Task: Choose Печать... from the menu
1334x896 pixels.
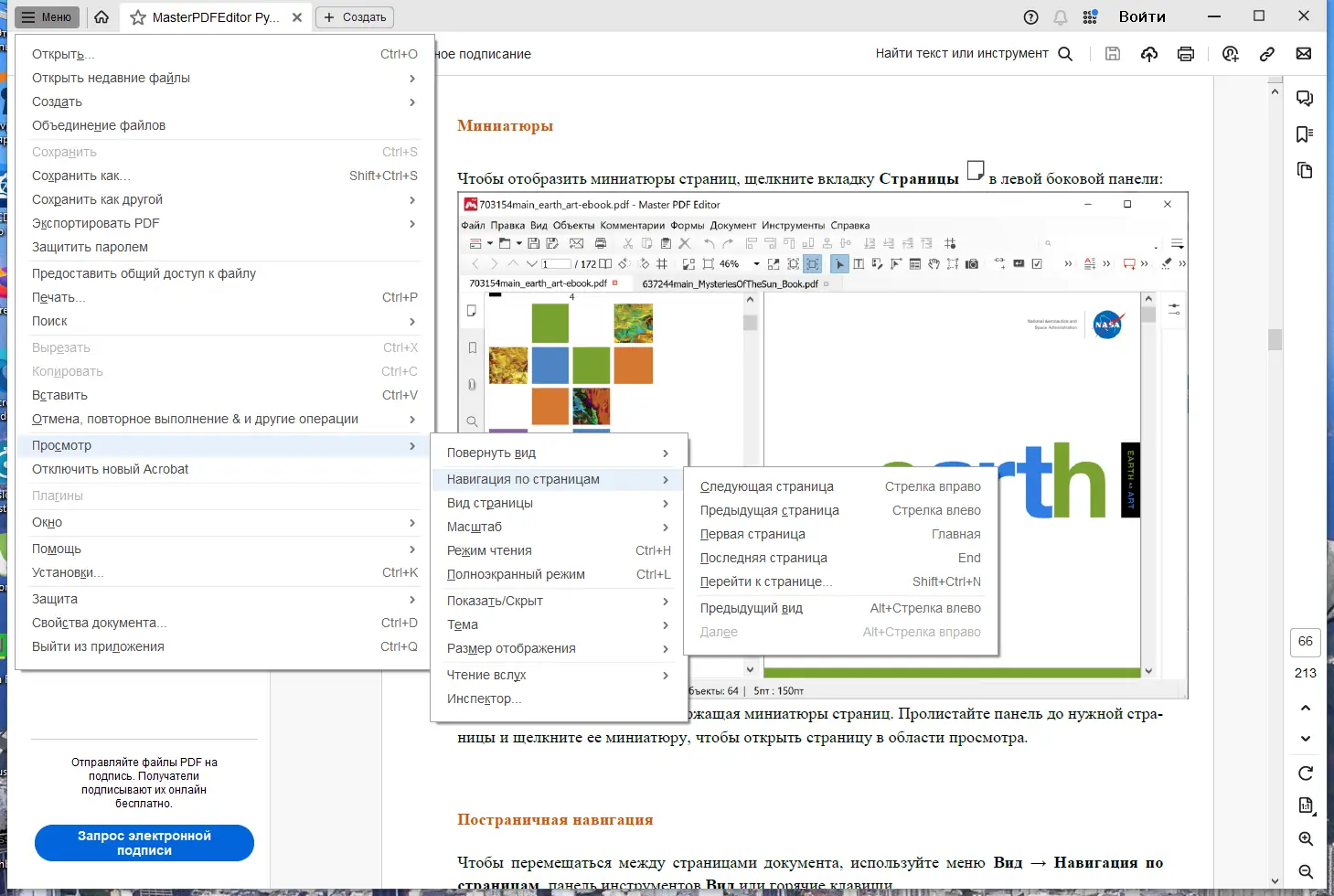Action: (225, 297)
